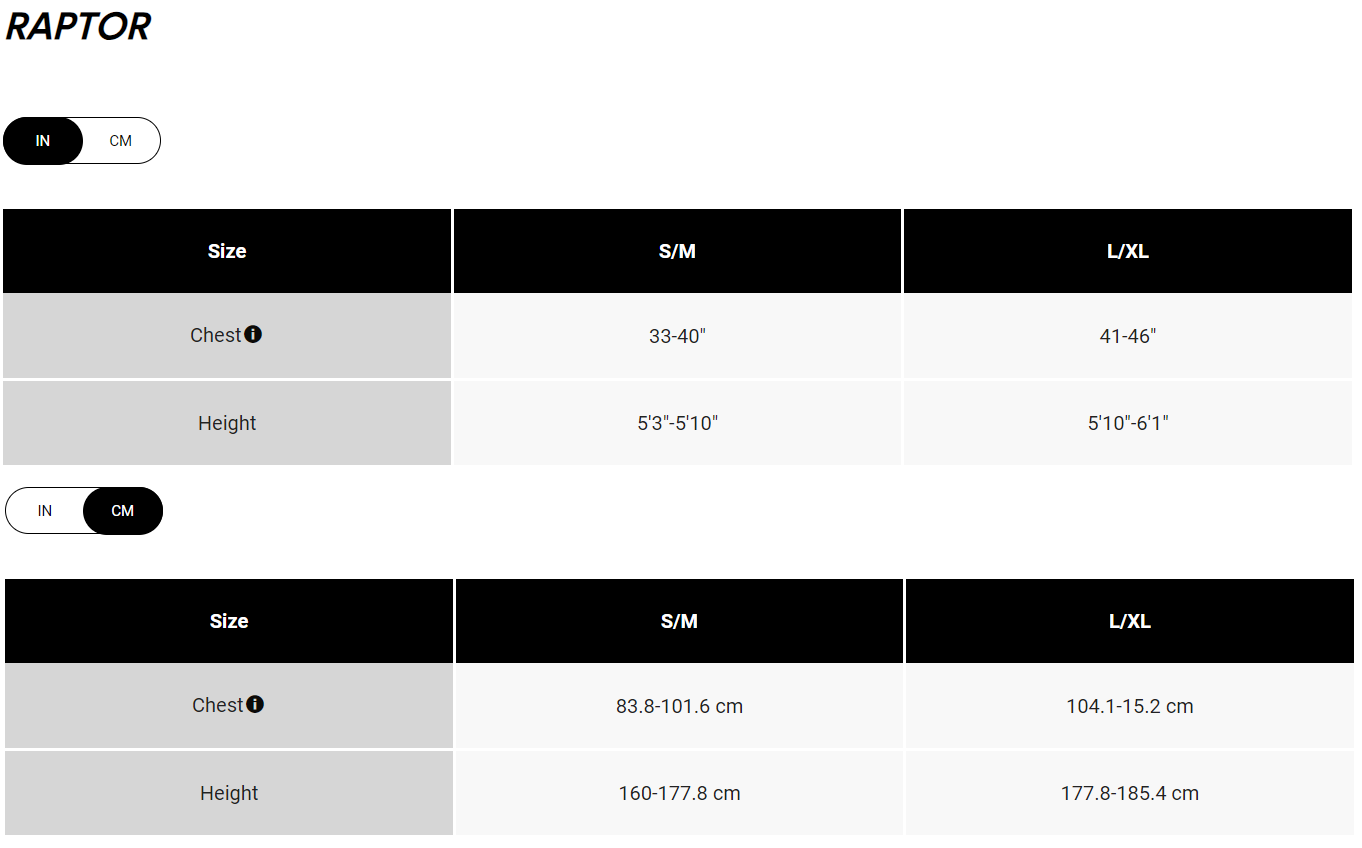Click the Size header in the inches table
The height and width of the screenshot is (848, 1362).
click(227, 251)
